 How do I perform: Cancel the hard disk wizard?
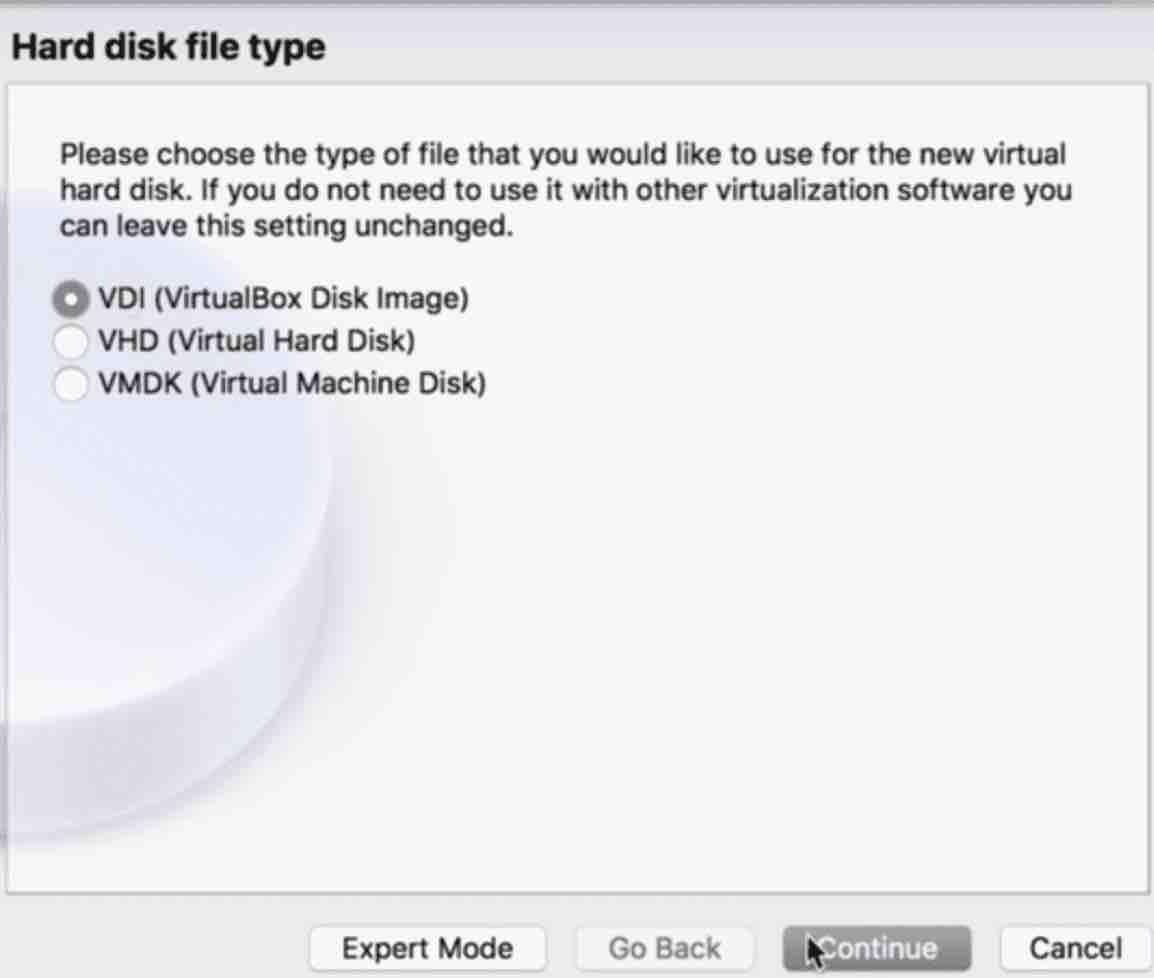point(1075,948)
